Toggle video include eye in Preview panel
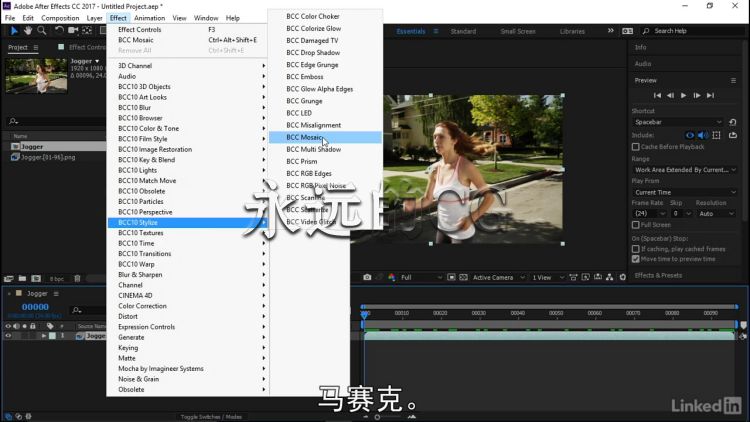 click(689, 135)
